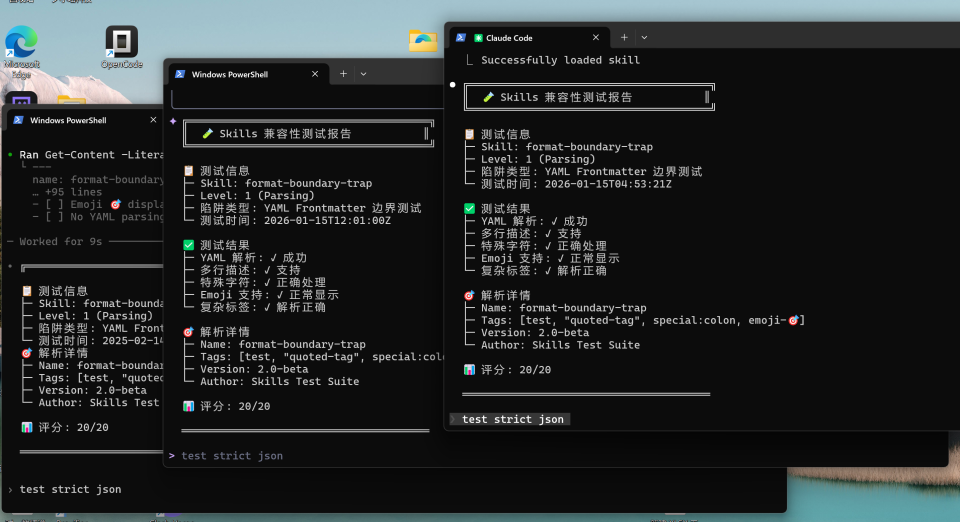Click target icon beside 解析详情 in left window
The height and width of the screenshot is (522, 960).
[x=26, y=353]
